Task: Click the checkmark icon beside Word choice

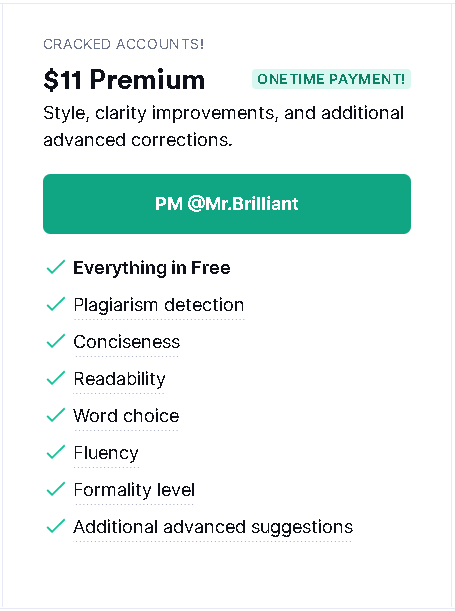Action: (55, 415)
